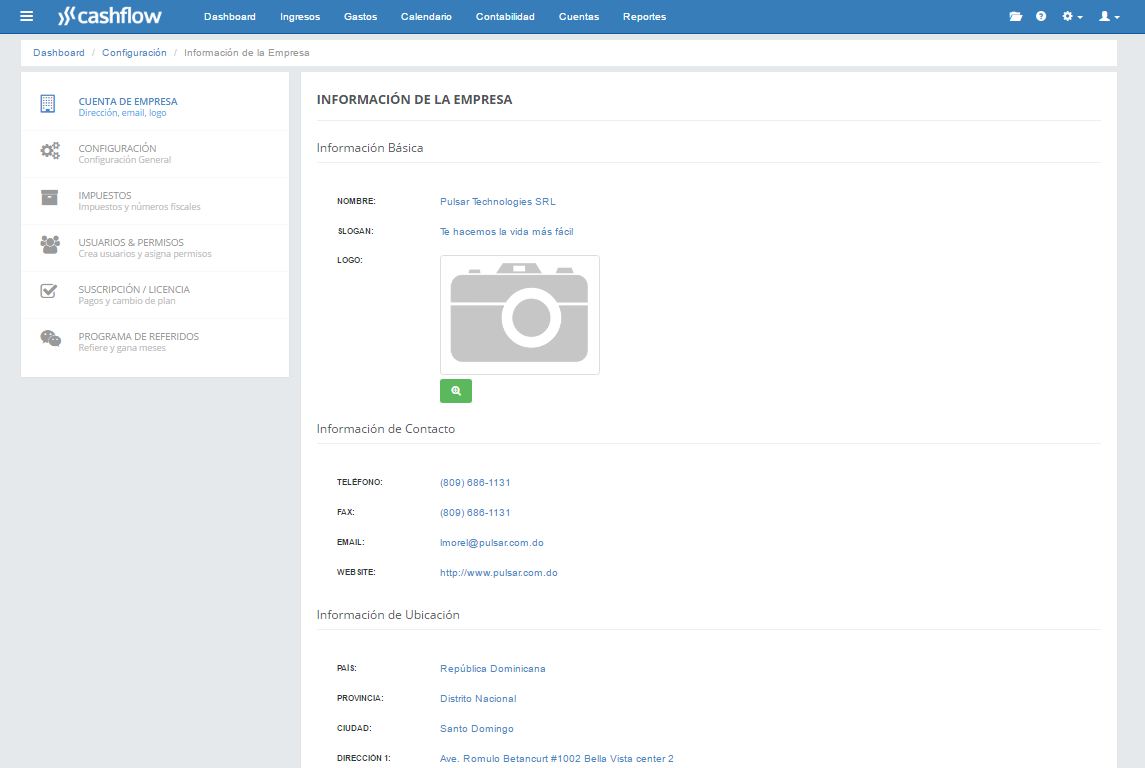Click the chat bubbles icon for Programa de Referidos

click(50, 338)
